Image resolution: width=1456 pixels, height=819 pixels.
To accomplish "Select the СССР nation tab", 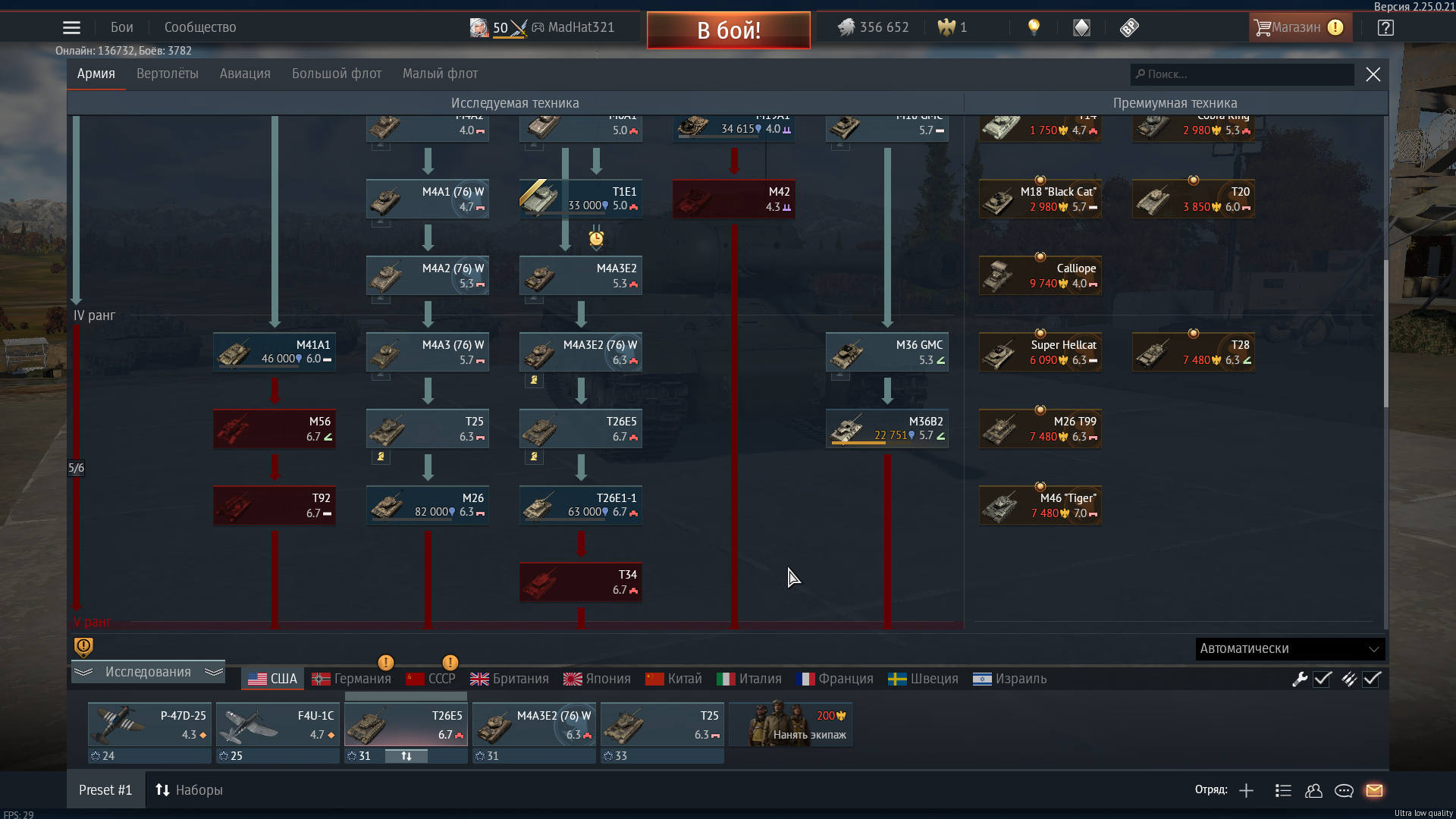I will [431, 679].
